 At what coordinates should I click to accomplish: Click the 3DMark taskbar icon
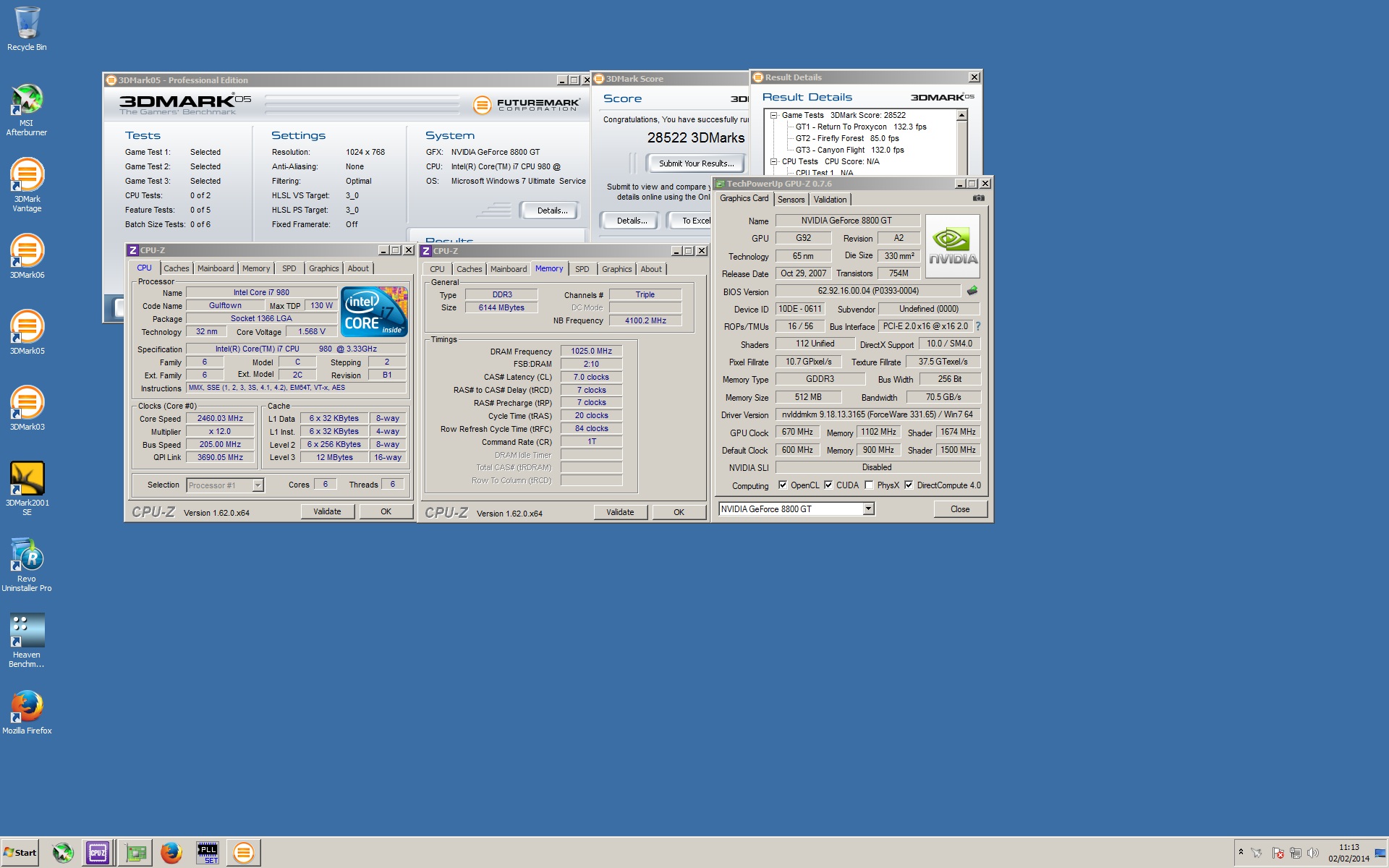[x=244, y=853]
